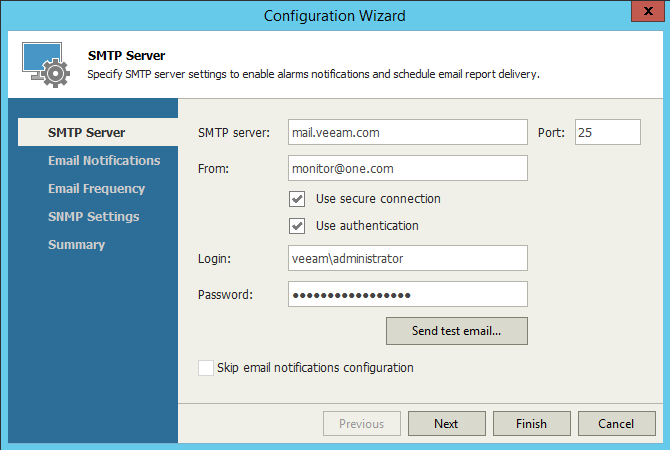The image size is (670, 450).
Task: Switch to the SNMP Settings step
Action: click(93, 216)
